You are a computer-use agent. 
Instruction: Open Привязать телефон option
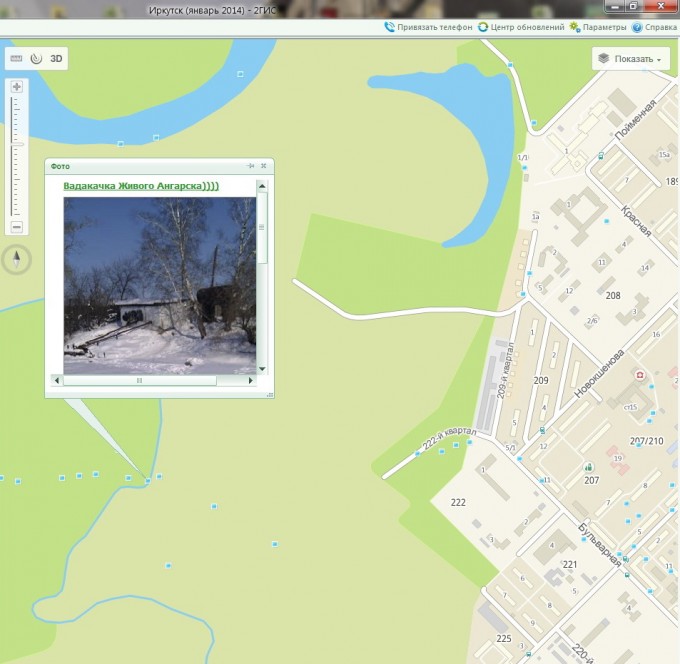click(x=428, y=28)
